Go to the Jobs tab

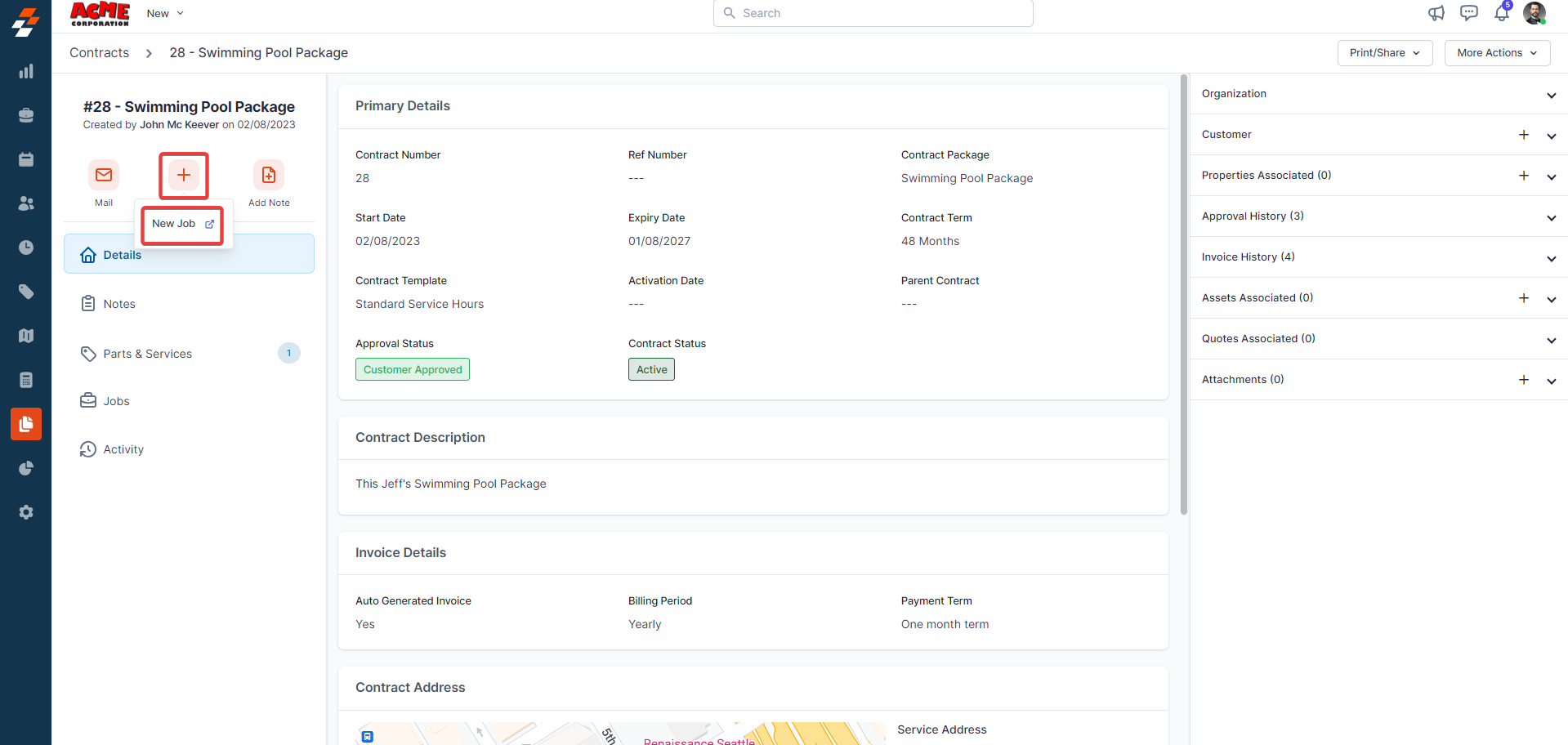point(116,401)
